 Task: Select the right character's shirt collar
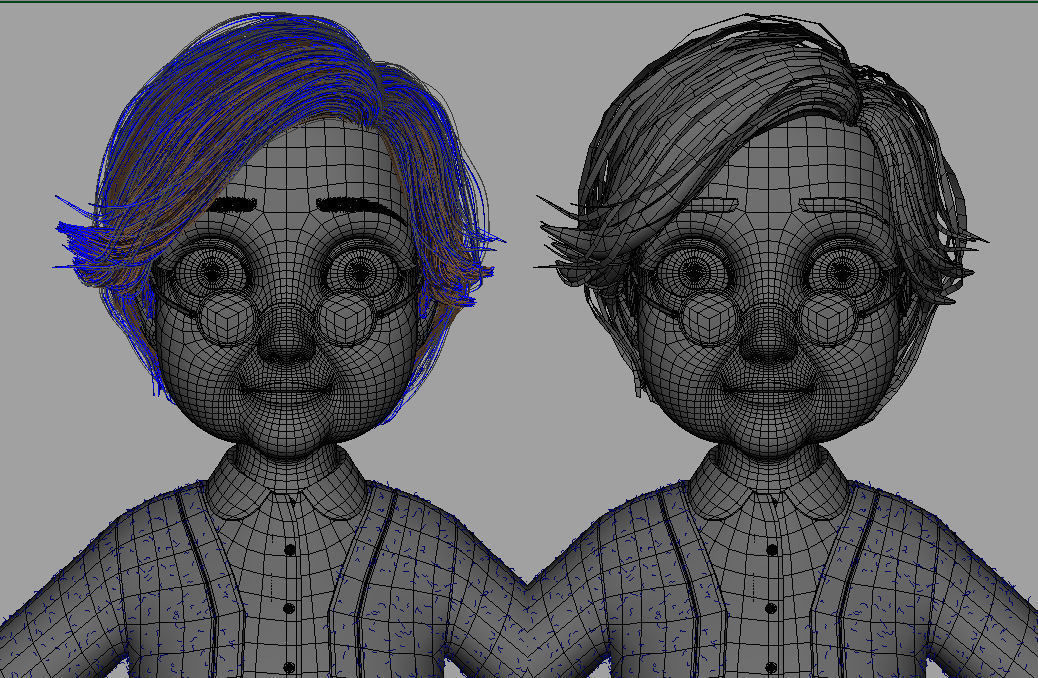point(768,483)
